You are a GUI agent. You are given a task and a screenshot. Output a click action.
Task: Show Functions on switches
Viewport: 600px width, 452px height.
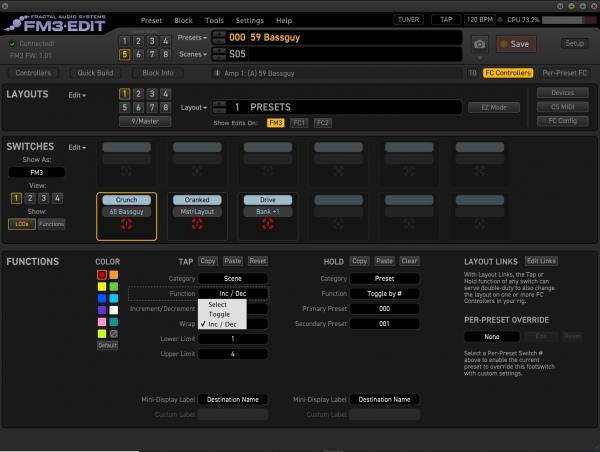pos(52,224)
